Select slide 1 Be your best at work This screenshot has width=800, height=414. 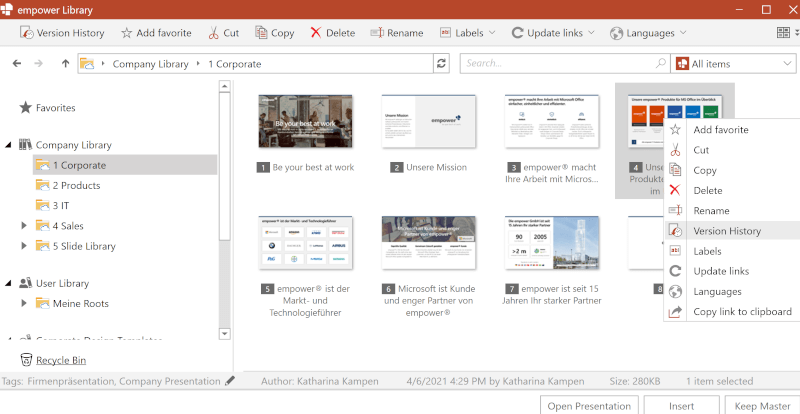[x=305, y=121]
